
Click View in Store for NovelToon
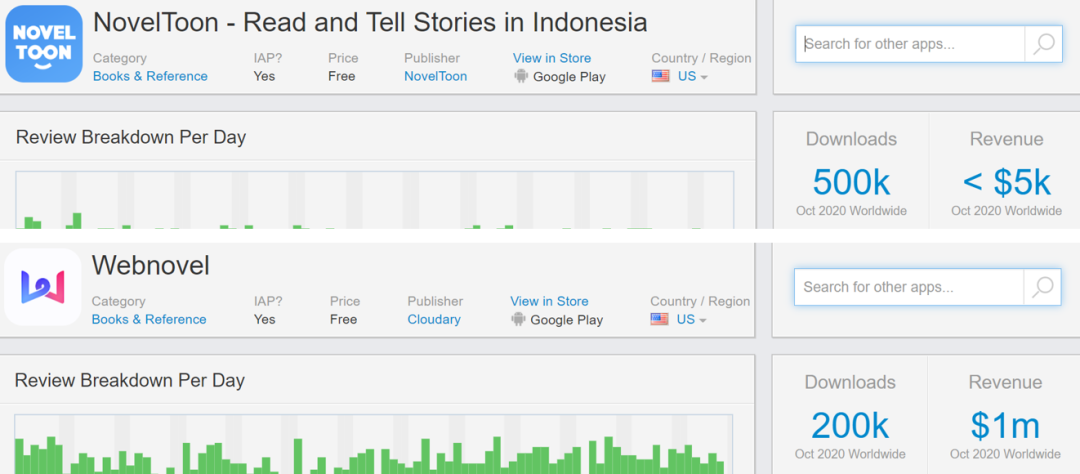click(x=552, y=58)
